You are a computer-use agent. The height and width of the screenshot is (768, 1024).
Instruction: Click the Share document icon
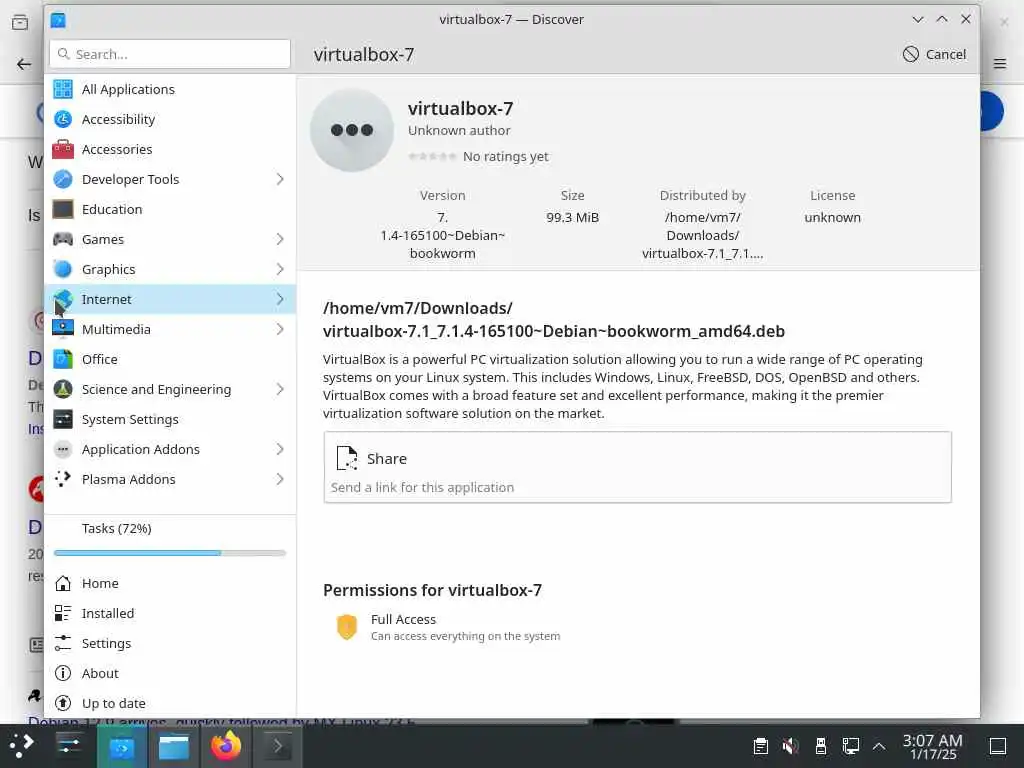click(347, 458)
